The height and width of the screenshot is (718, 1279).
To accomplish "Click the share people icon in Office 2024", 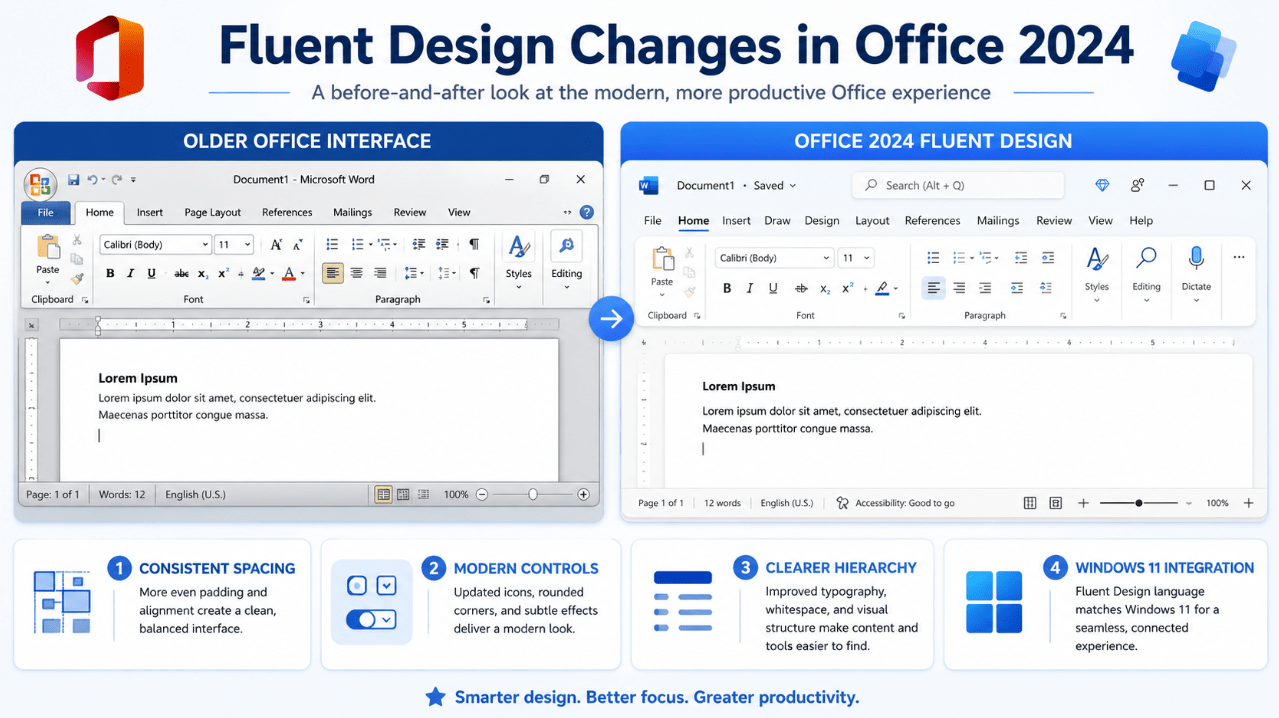I will tap(1137, 185).
